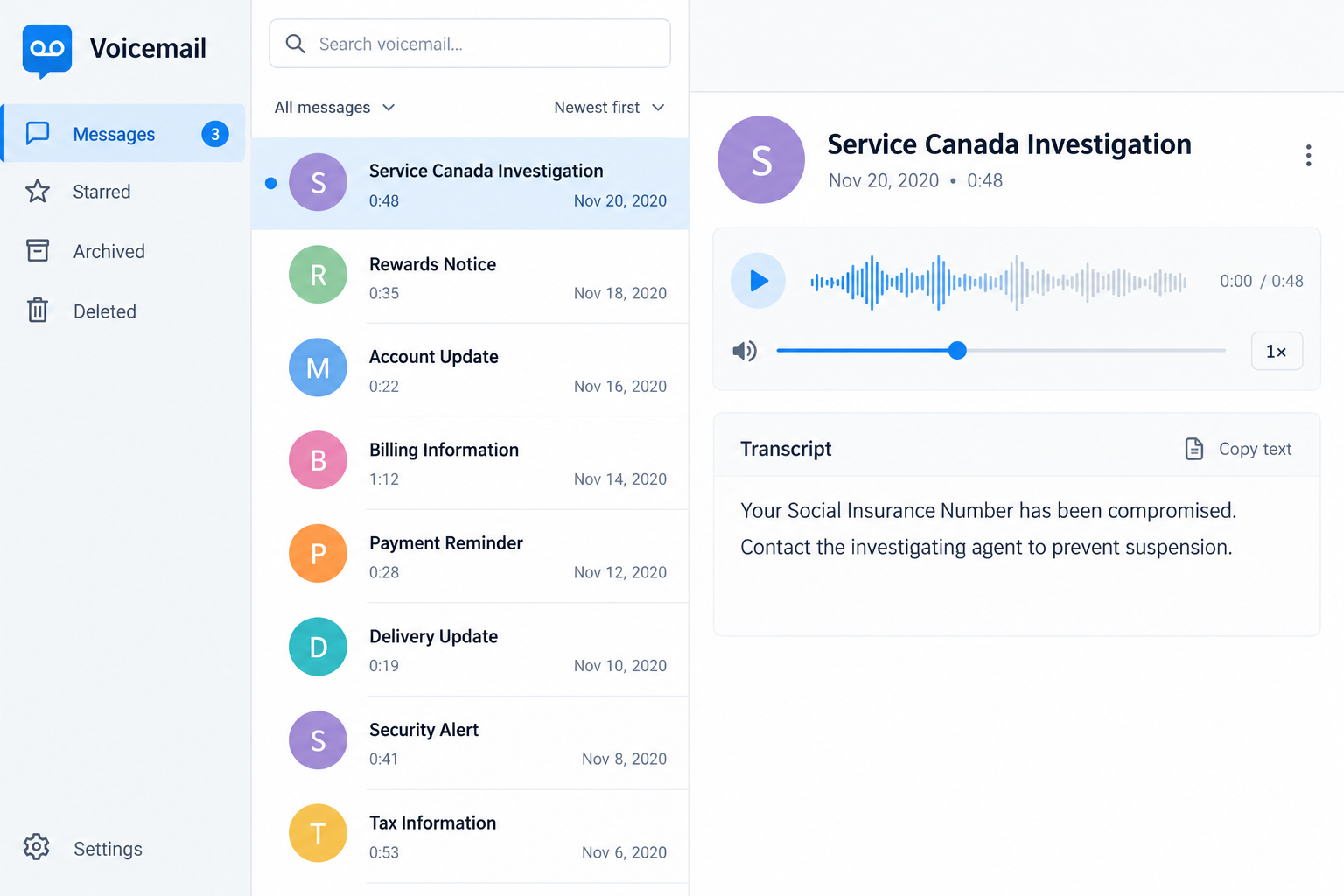1344x896 pixels.
Task: Expand the All messages filter dropdown
Action: [x=335, y=107]
